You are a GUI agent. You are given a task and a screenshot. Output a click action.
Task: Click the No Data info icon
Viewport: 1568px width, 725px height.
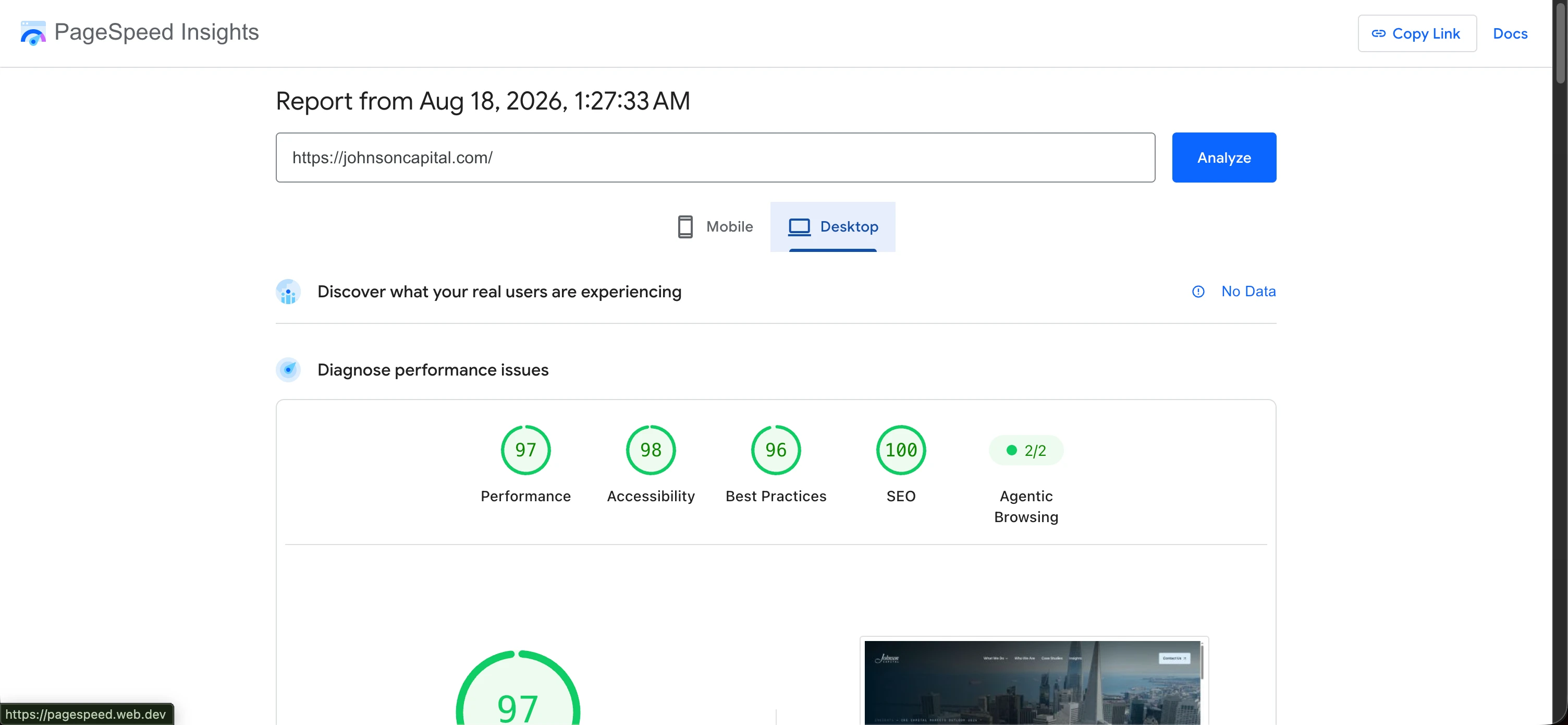click(1198, 292)
